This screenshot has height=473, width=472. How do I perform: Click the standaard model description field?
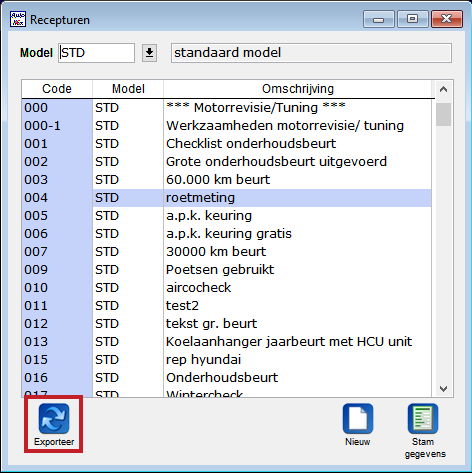point(311,53)
